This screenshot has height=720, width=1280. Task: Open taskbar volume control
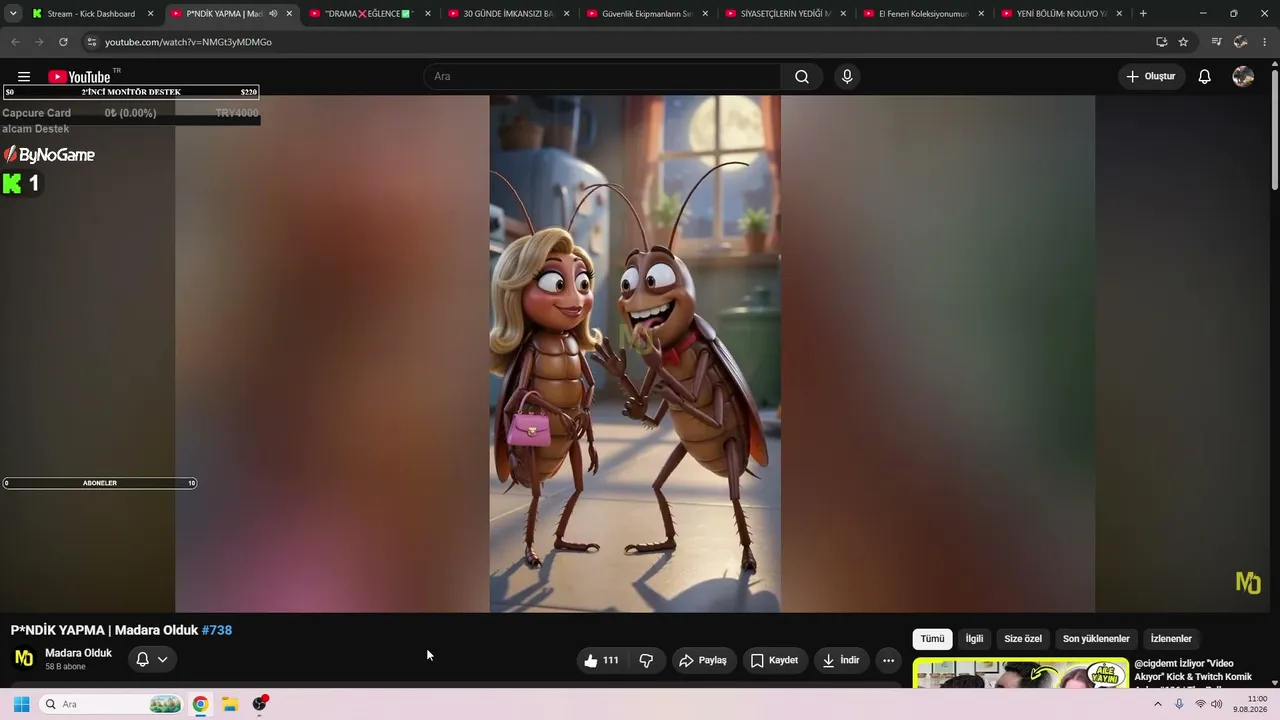(1217, 704)
